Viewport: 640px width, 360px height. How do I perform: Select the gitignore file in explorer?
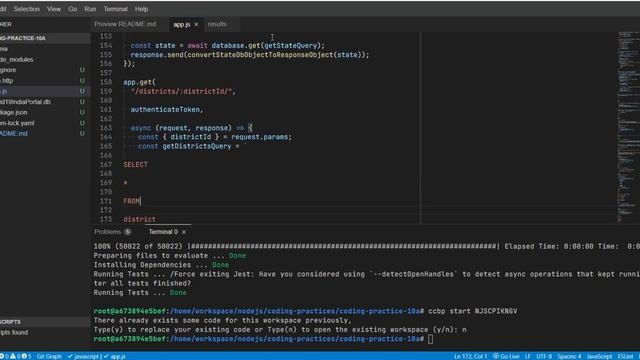[8, 70]
